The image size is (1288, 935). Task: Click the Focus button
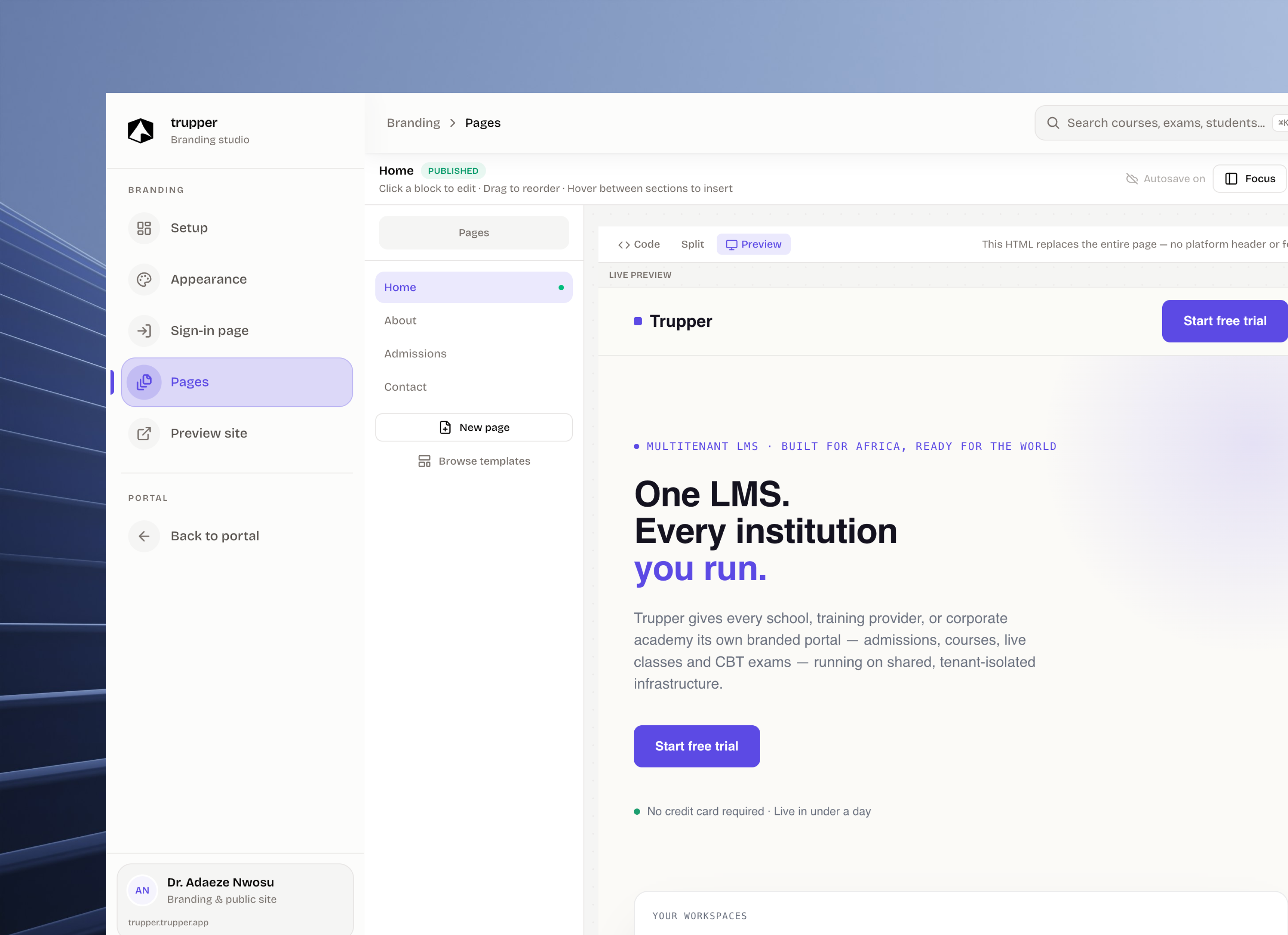point(1249,179)
